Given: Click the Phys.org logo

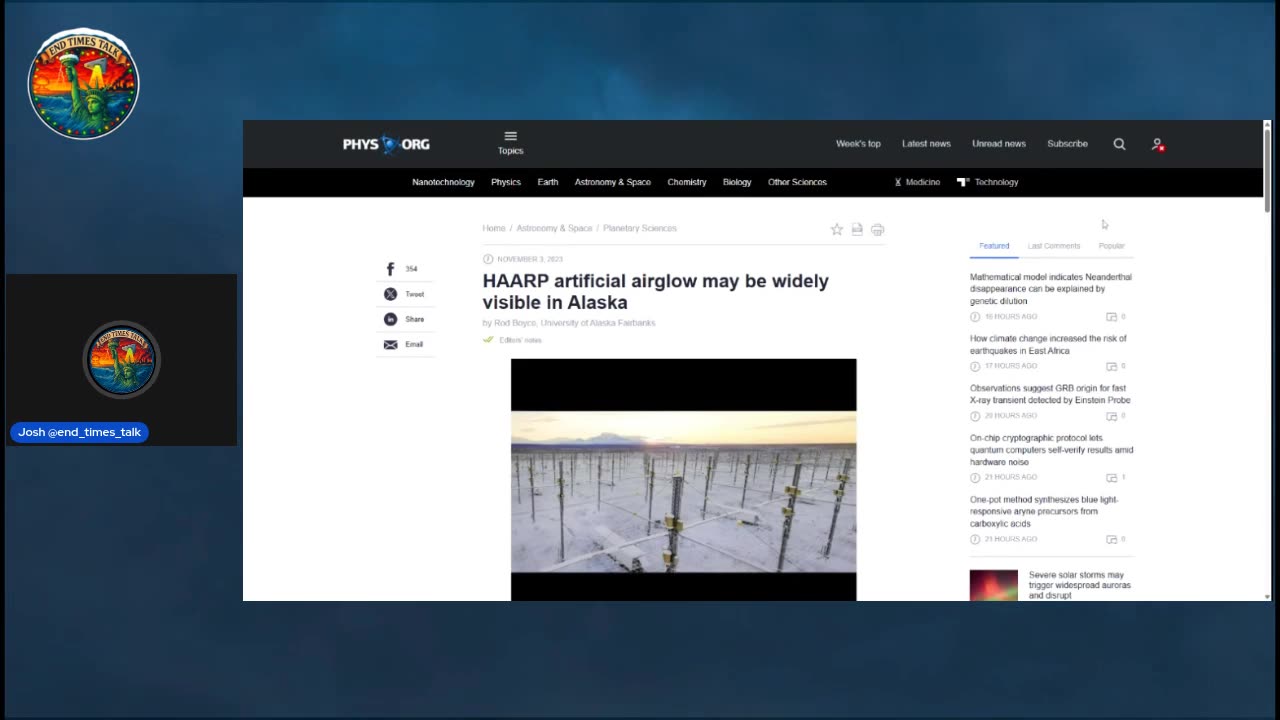Looking at the screenshot, I should tap(386, 144).
